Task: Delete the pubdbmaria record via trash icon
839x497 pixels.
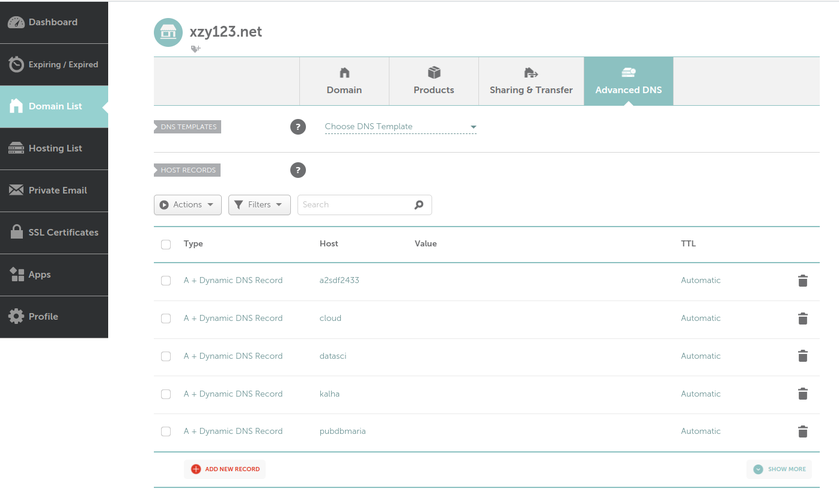Action: point(803,431)
